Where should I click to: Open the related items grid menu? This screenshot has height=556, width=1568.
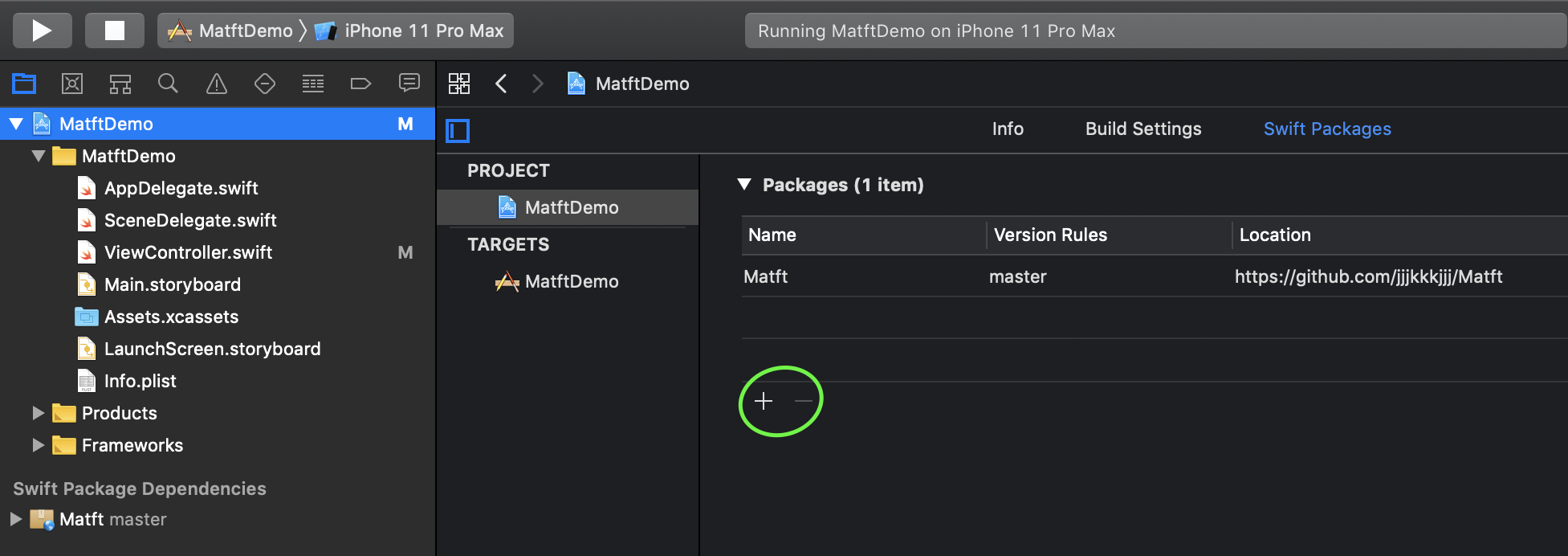(459, 84)
